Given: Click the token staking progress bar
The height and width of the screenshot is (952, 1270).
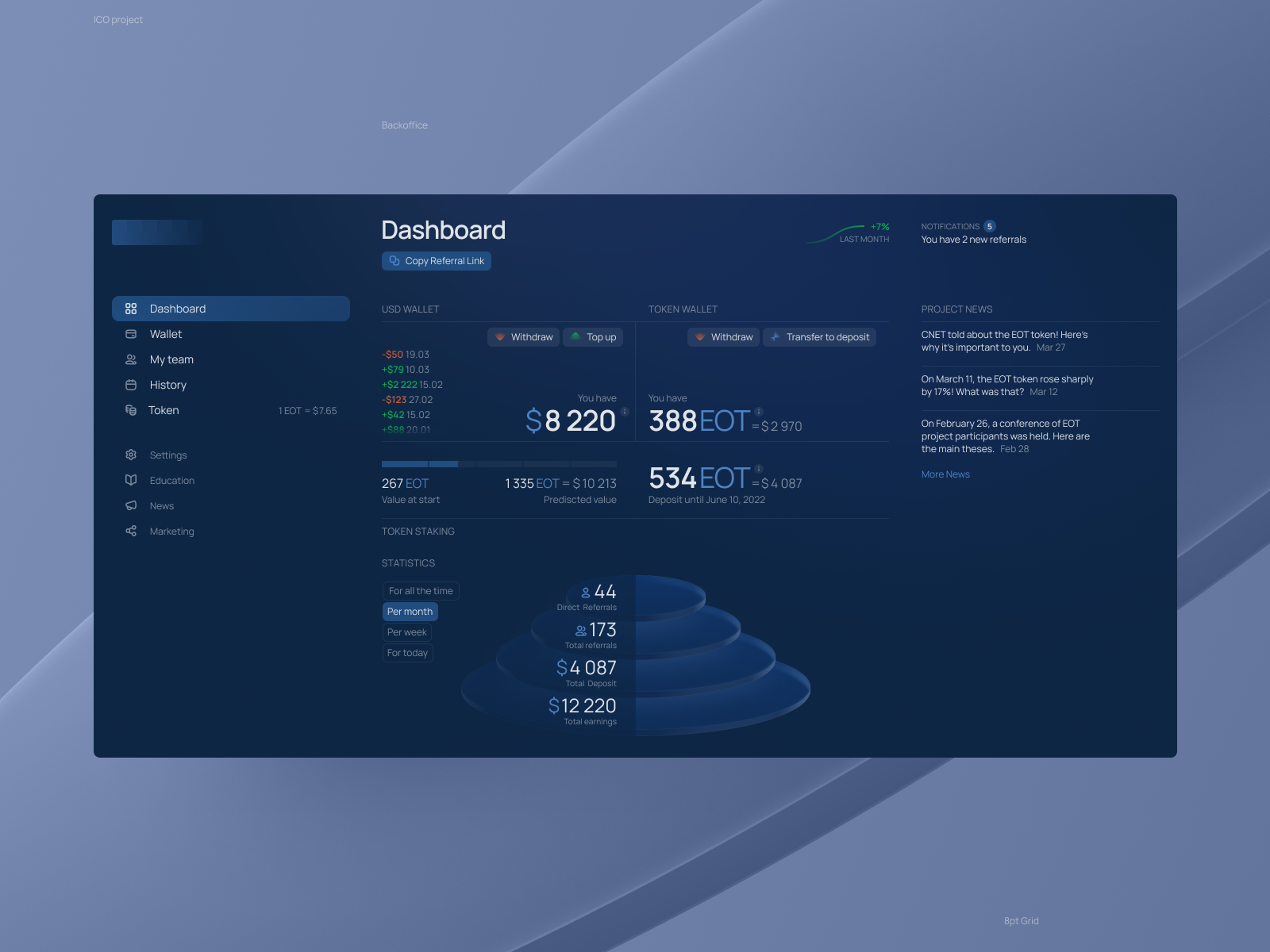Looking at the screenshot, I should (499, 464).
